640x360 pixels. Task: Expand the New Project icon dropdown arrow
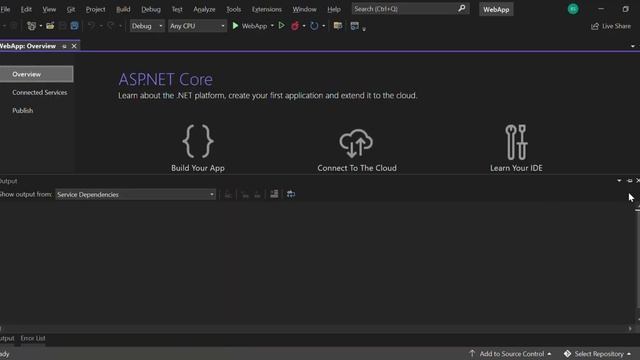tap(40, 26)
